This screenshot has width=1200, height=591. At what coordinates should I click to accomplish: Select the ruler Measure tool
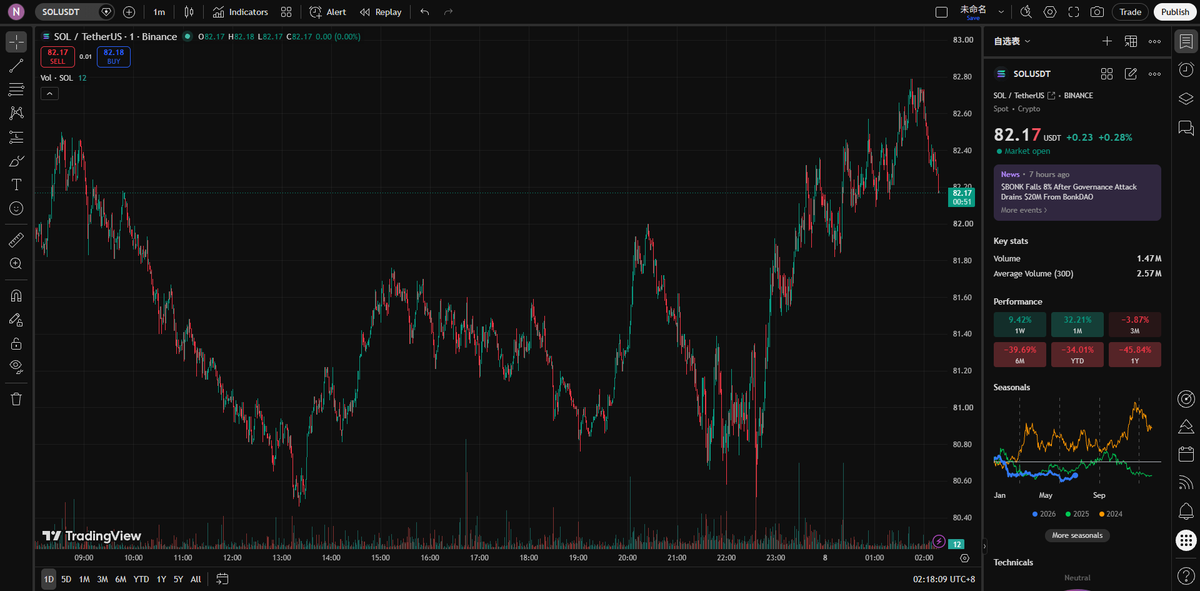tap(16, 240)
